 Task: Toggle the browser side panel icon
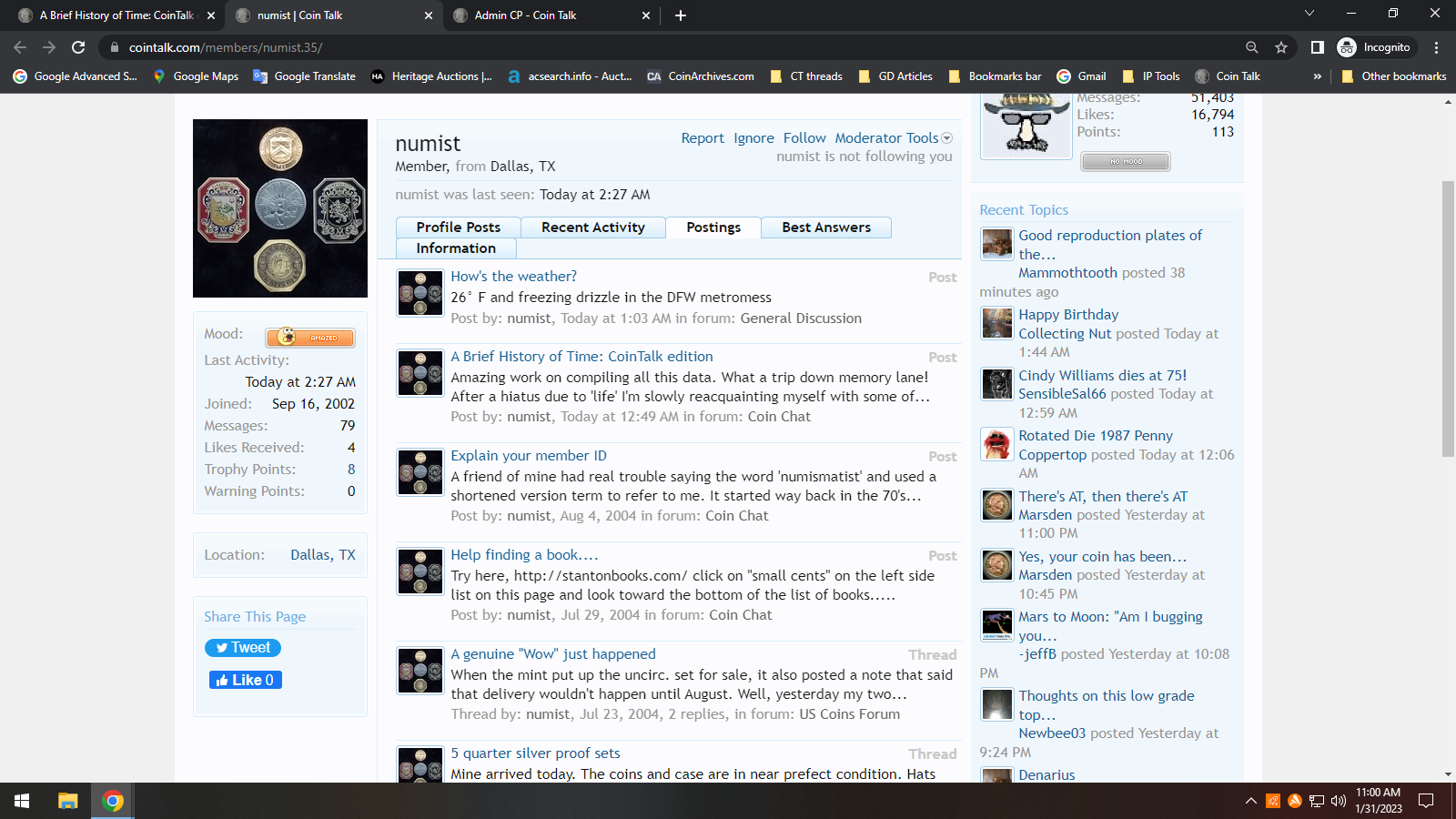click(x=1317, y=47)
